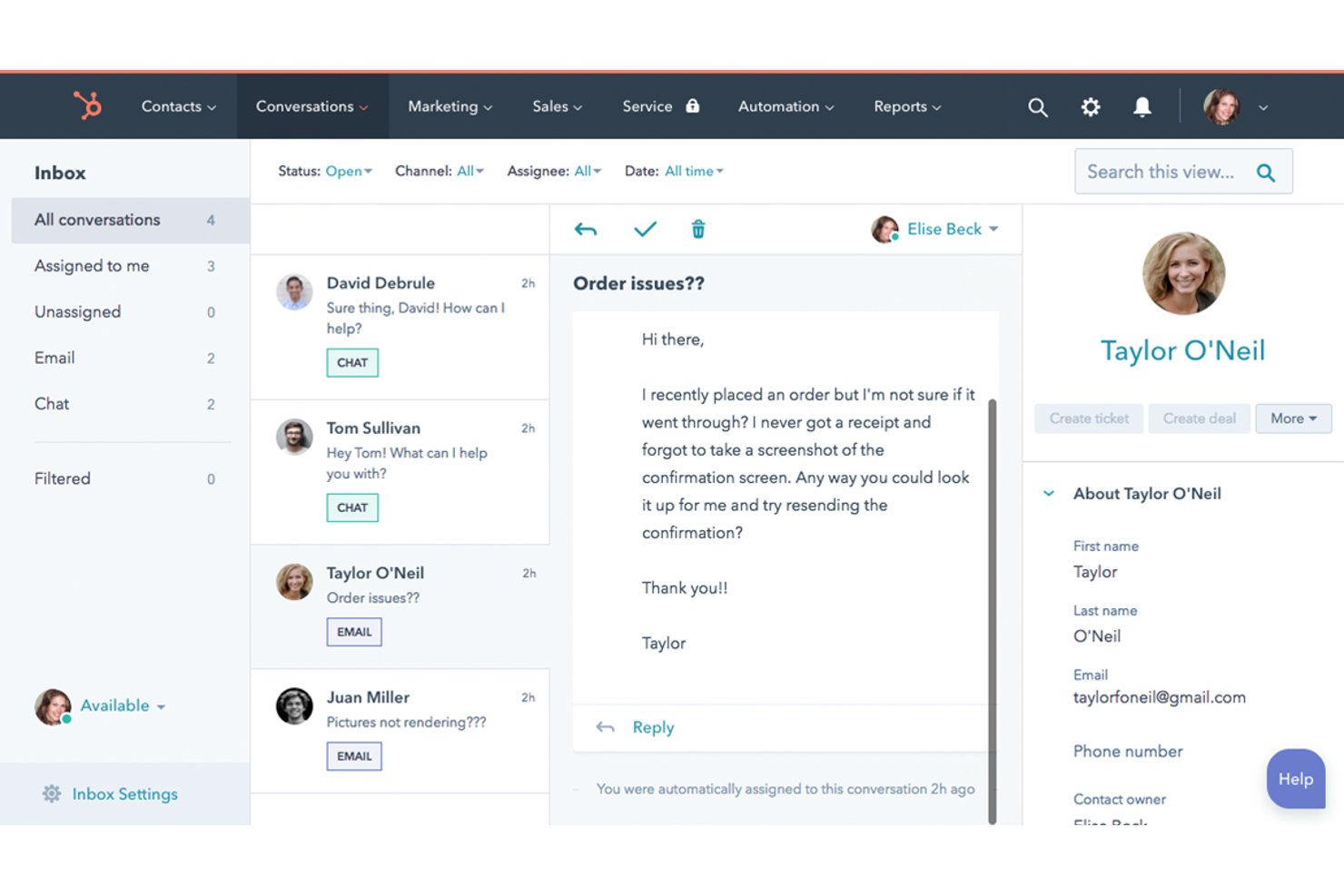Open the notifications bell
The width and height of the screenshot is (1344, 896).
click(1141, 107)
